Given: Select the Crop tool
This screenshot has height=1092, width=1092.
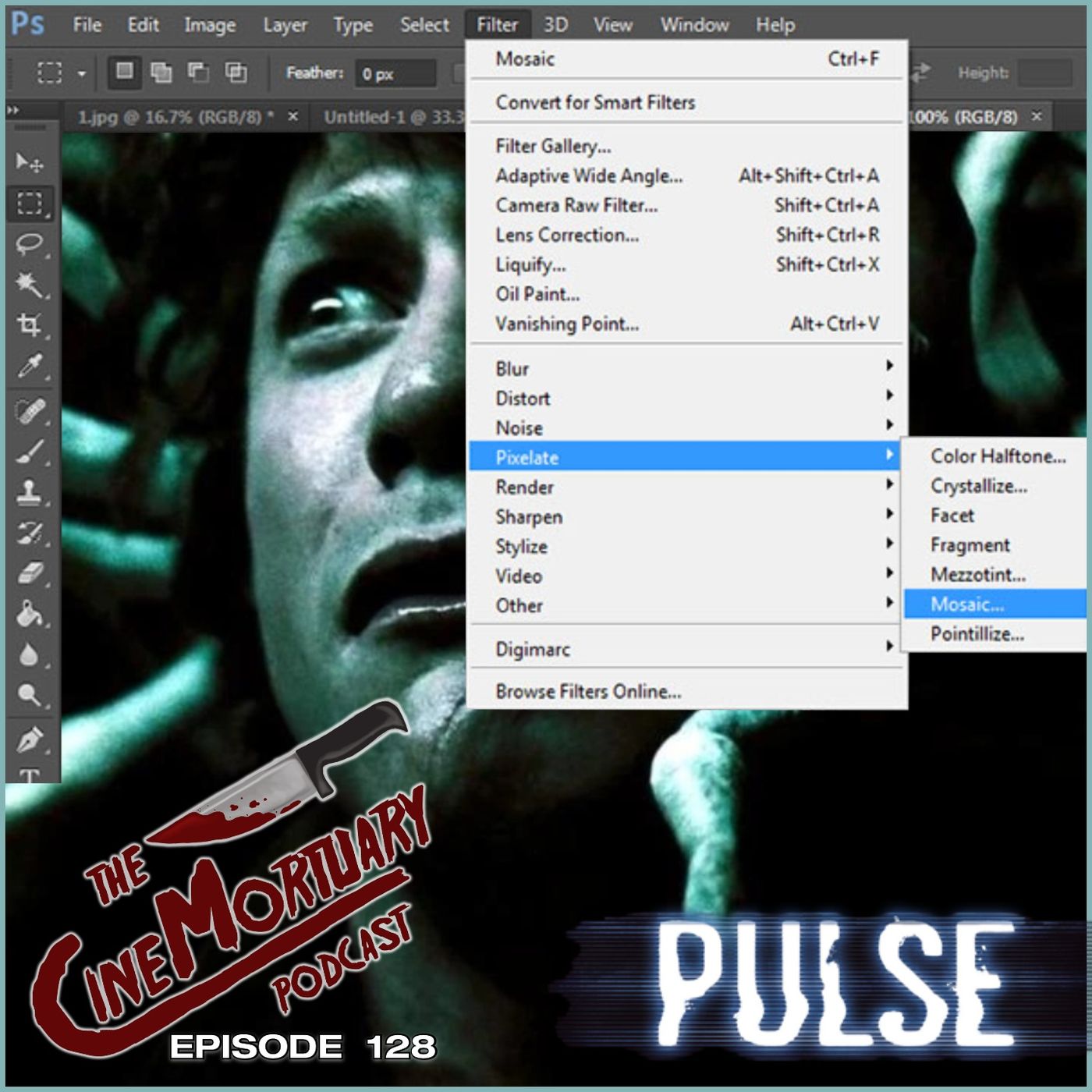Looking at the screenshot, I should click(x=30, y=325).
